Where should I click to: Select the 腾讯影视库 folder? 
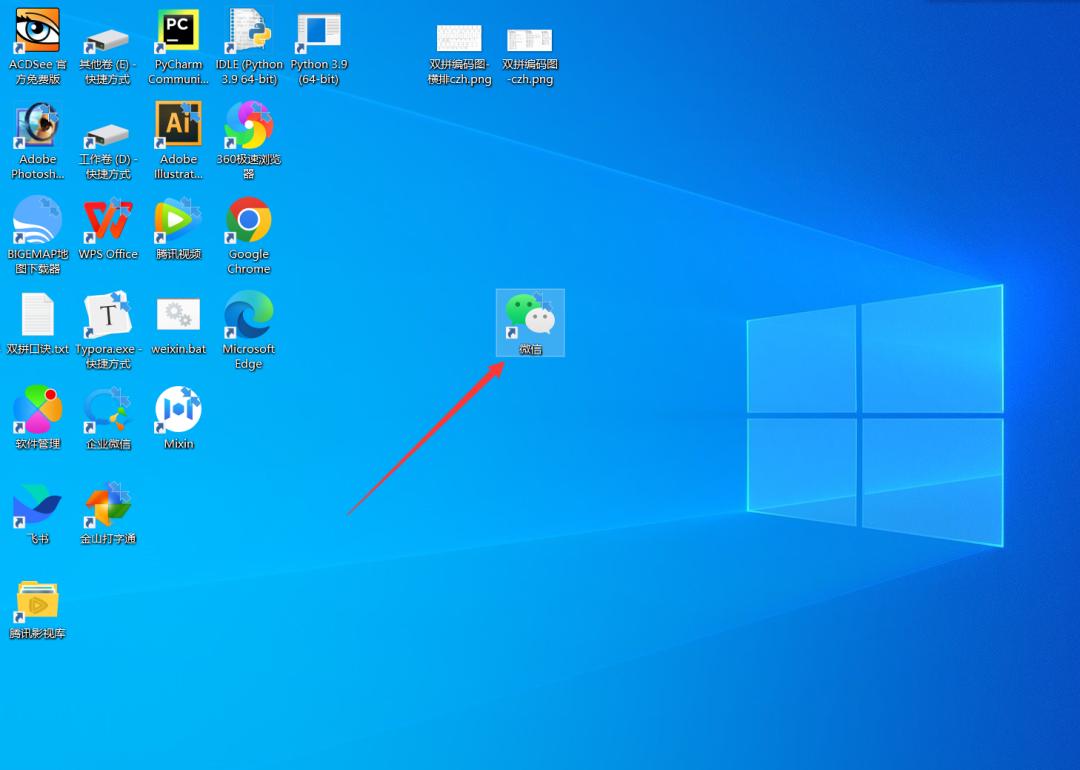tap(38, 600)
